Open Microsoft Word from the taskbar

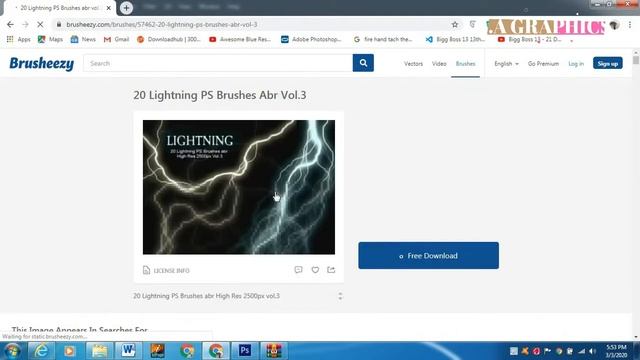pos(128,351)
